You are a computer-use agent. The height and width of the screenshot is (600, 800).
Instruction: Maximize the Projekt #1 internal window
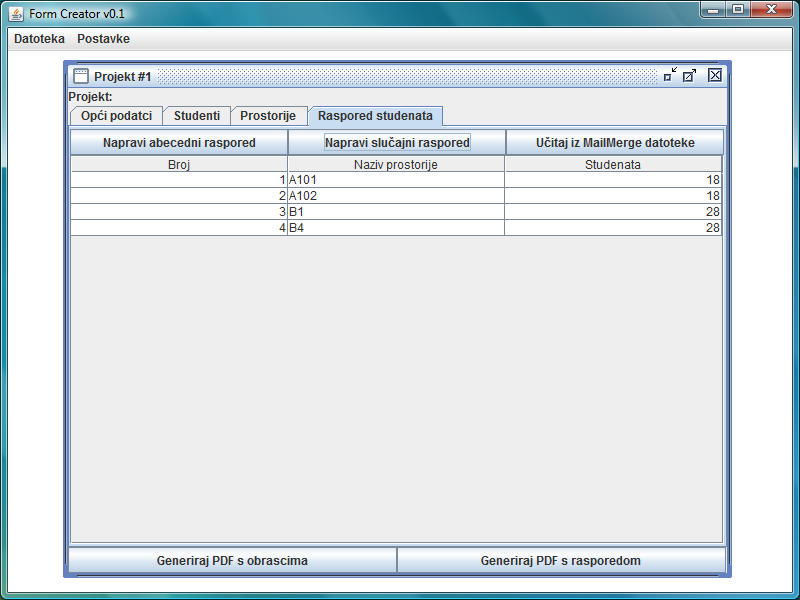(x=690, y=75)
